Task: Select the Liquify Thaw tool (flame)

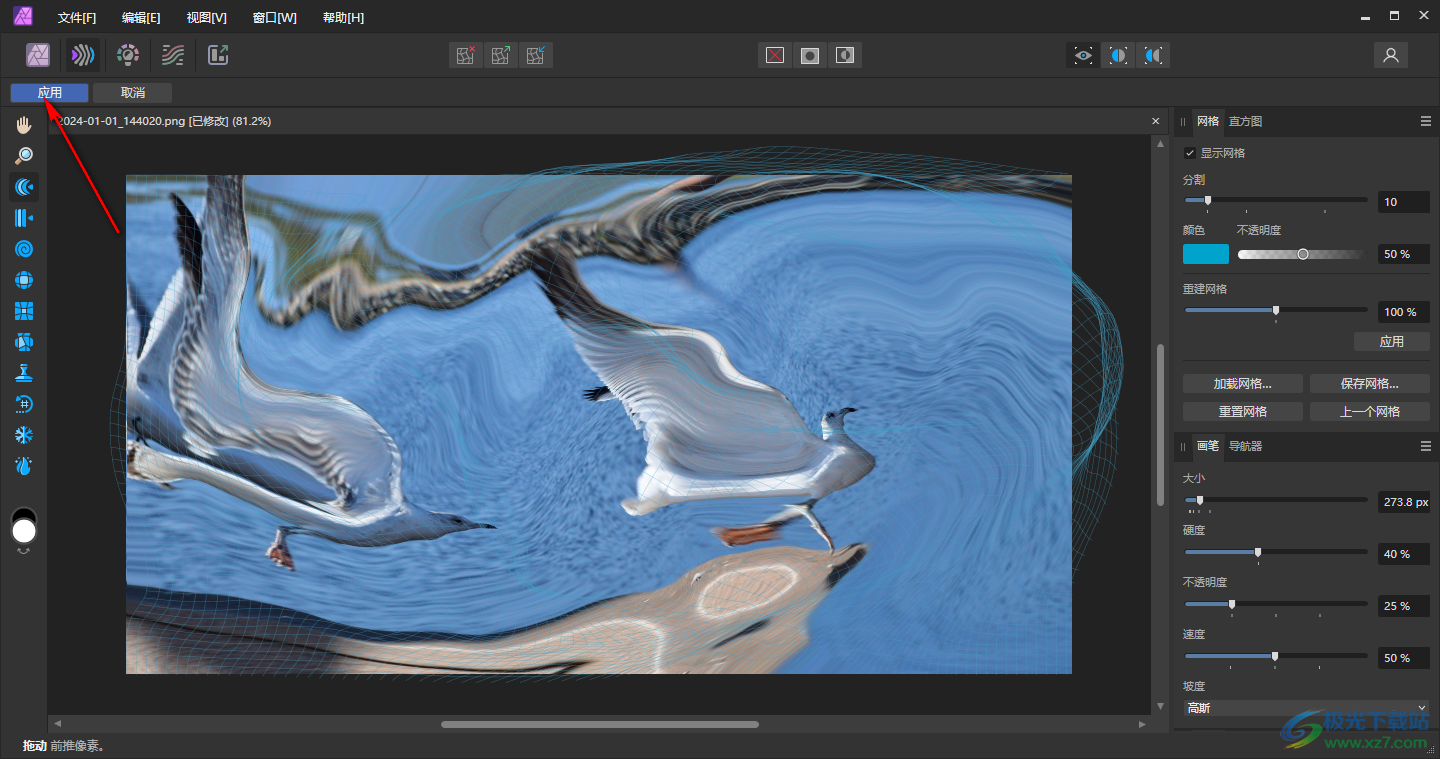Action: click(x=24, y=466)
